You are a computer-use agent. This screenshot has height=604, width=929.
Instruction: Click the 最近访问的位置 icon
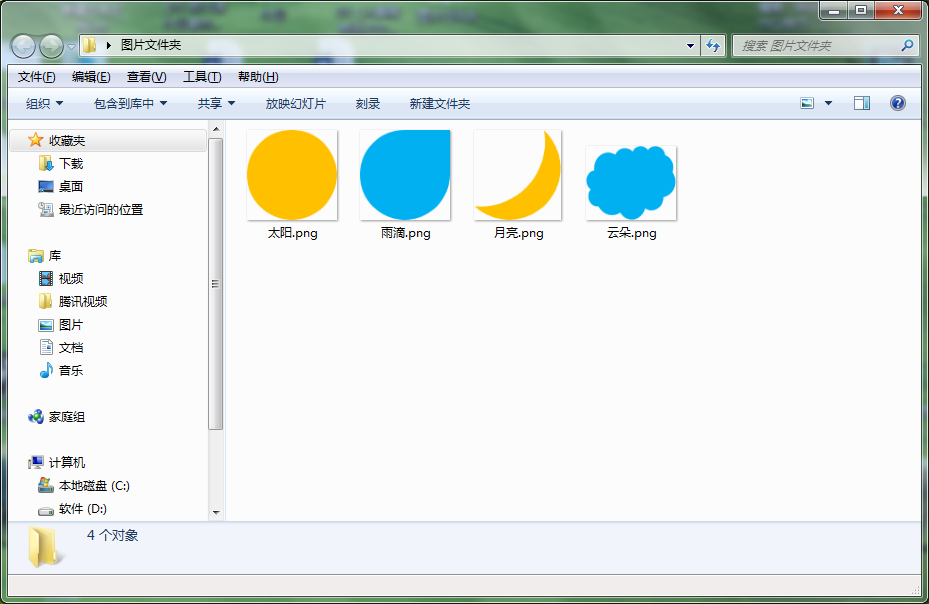pyautogui.click(x=46, y=209)
